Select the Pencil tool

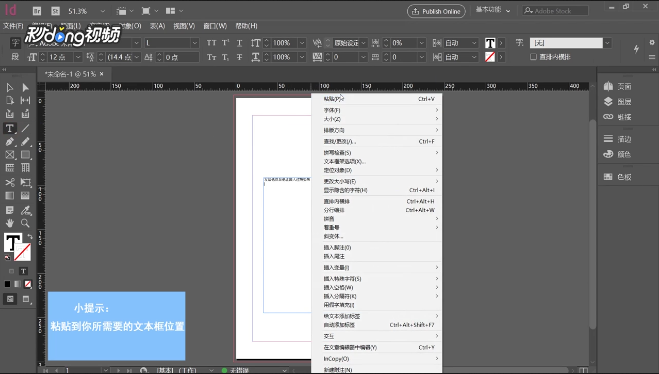(25, 142)
